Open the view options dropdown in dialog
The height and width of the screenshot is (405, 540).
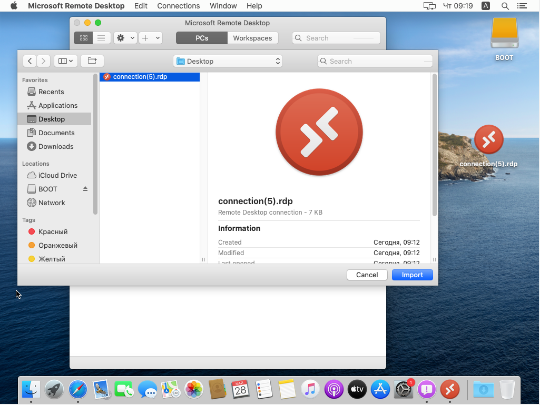pyautogui.click(x=65, y=61)
